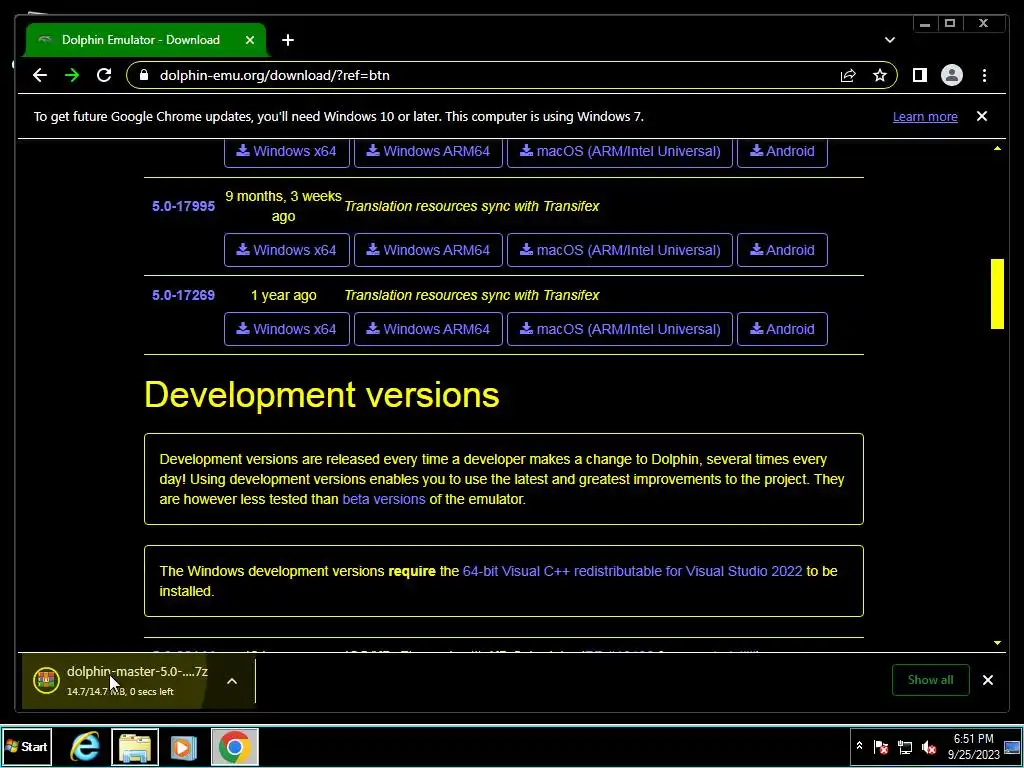Click the tray icon right of the clock

click(x=1013, y=746)
